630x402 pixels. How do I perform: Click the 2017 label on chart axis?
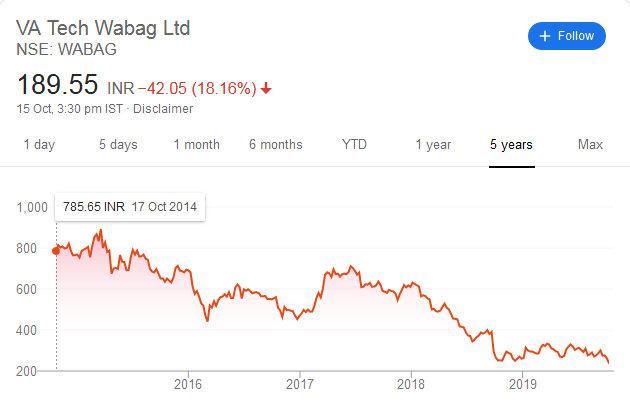tap(300, 384)
